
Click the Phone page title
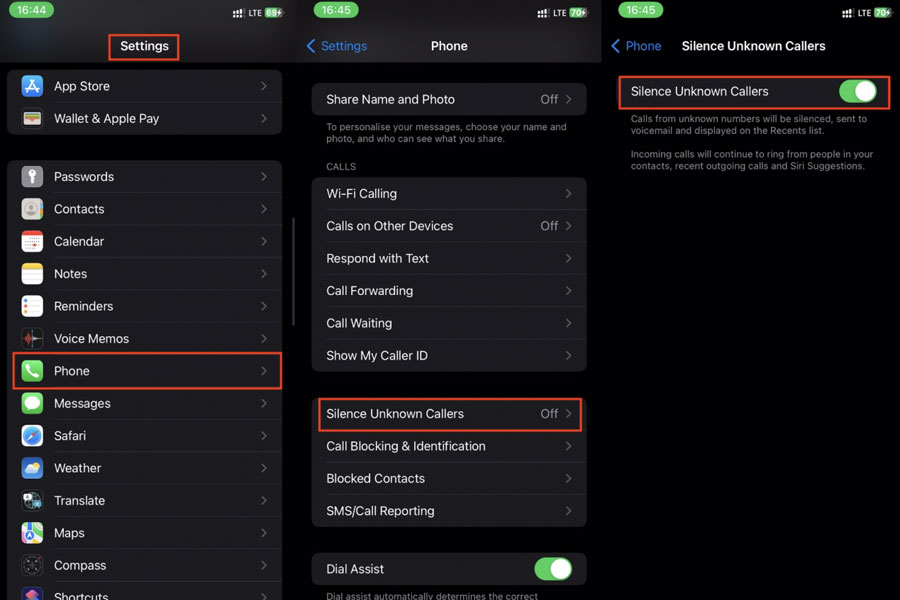point(449,46)
